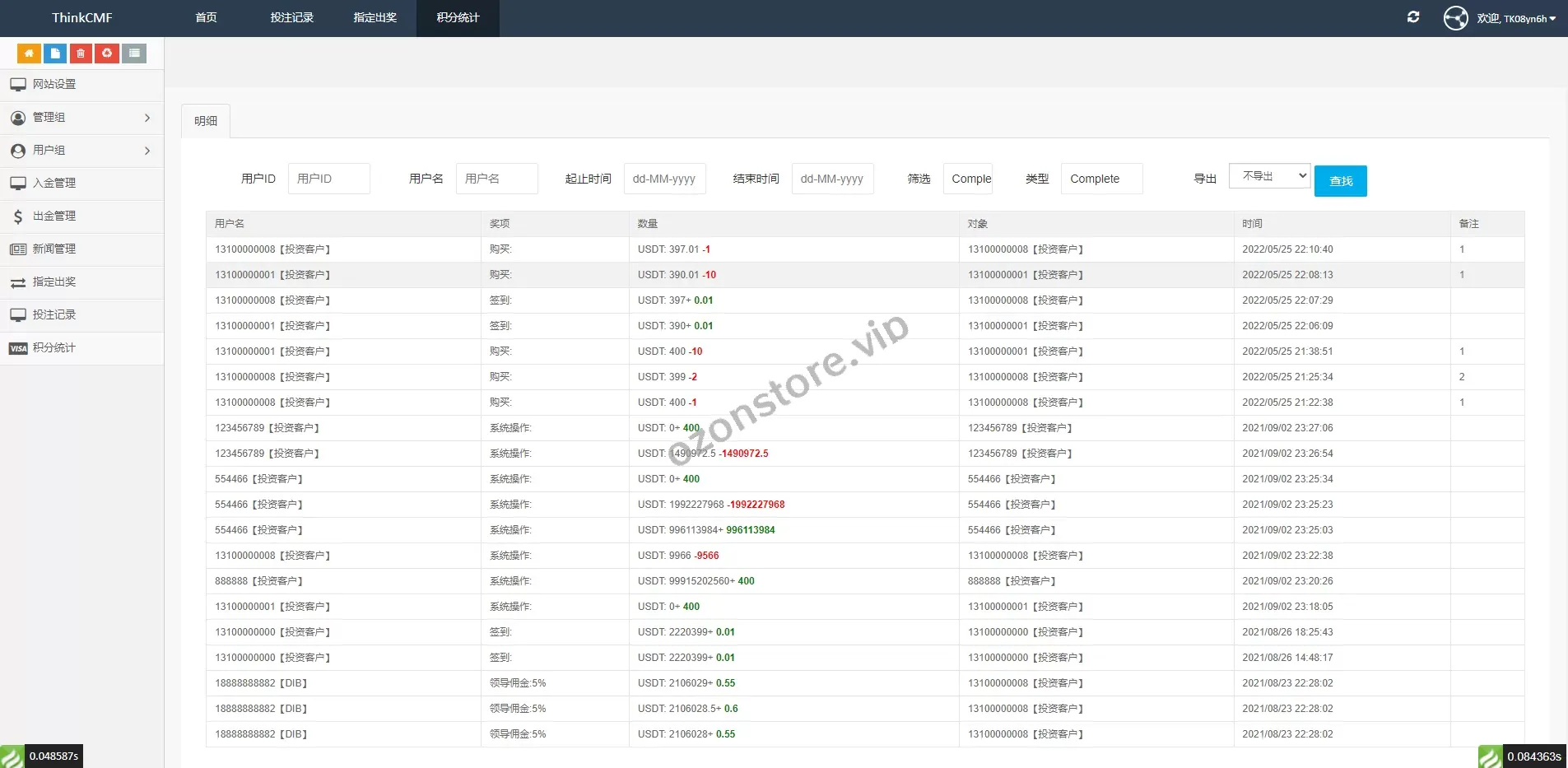Select the 明细 tab
1568x768 pixels.
click(x=205, y=121)
